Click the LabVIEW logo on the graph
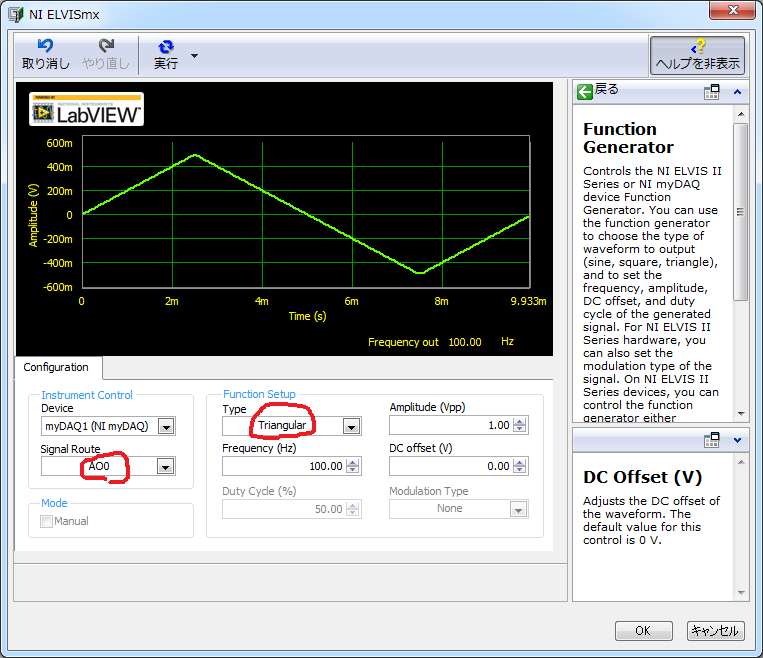763x658 pixels. (x=87, y=109)
